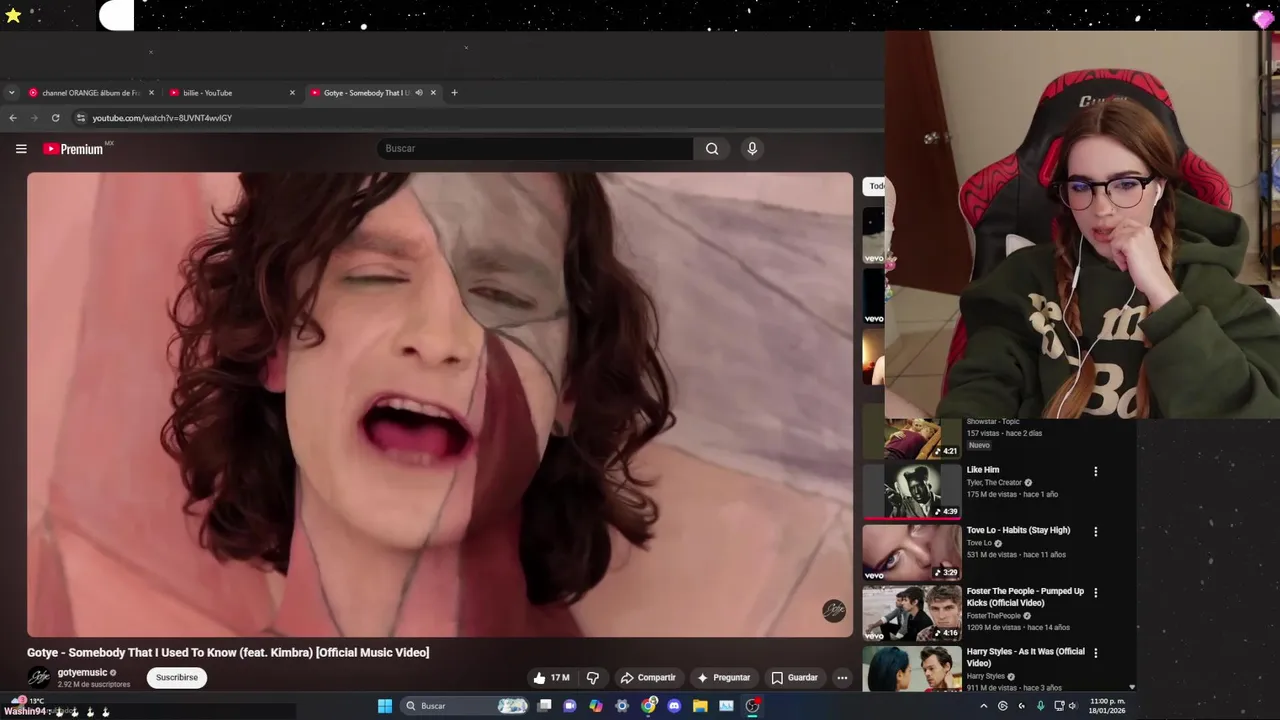Click the Gotye music video player

click(x=440, y=405)
